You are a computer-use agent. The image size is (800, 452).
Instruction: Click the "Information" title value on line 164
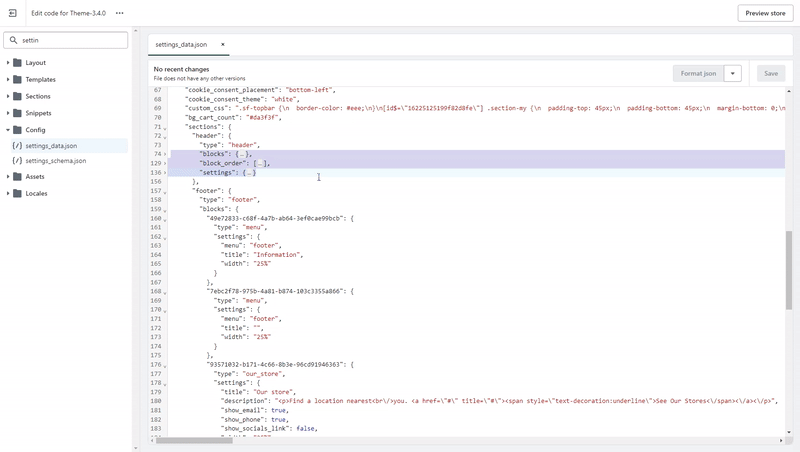[x=276, y=255]
